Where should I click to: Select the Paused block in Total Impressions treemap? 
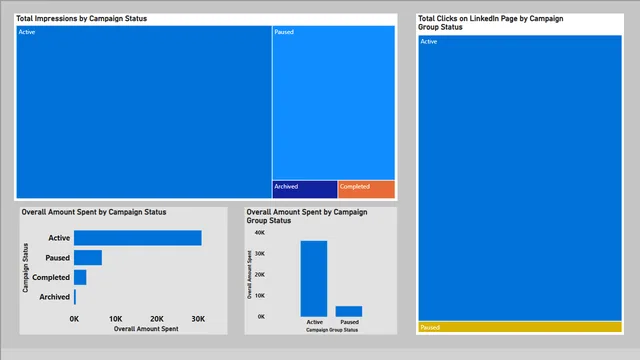point(333,102)
